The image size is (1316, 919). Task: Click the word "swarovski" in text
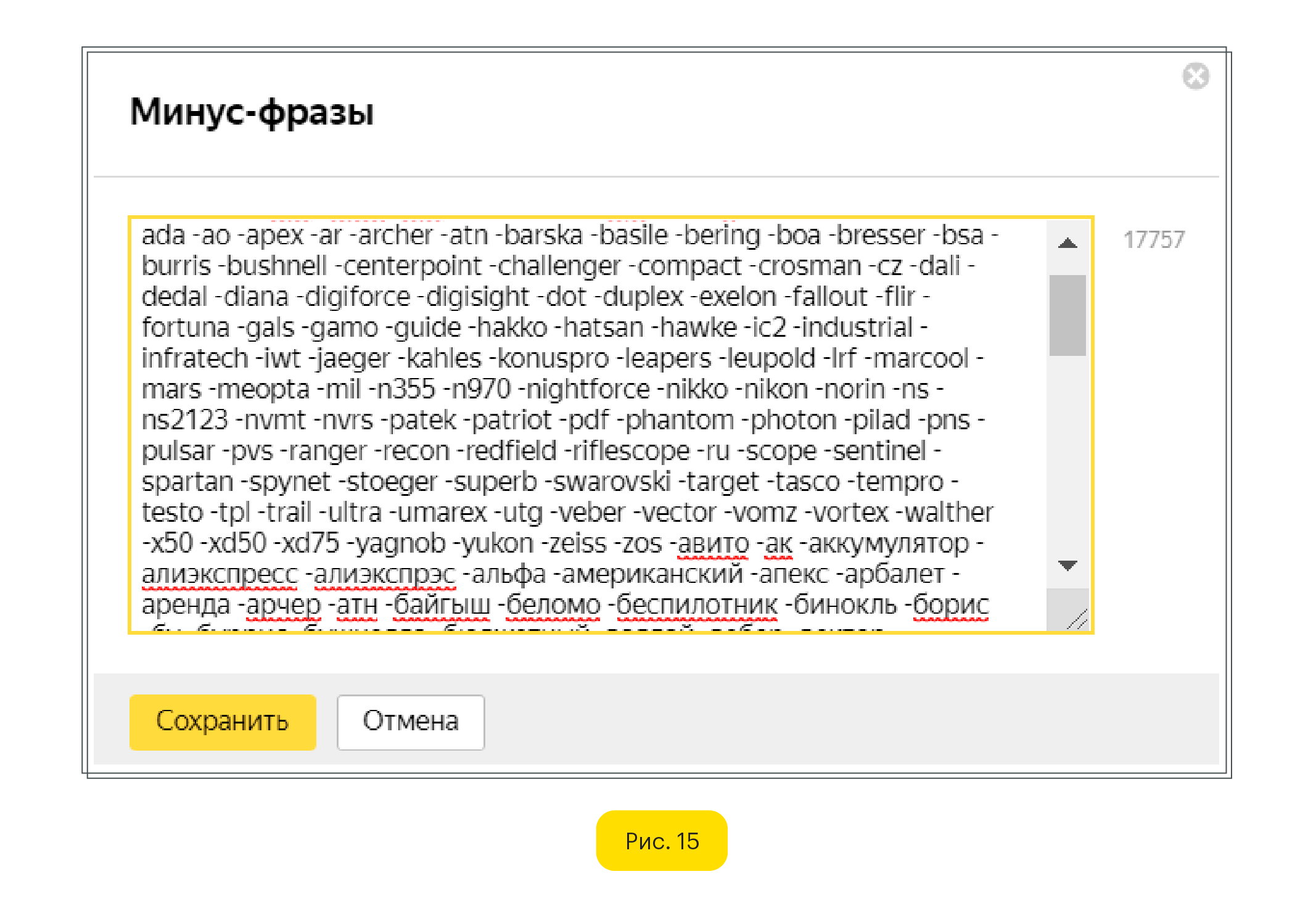click(612, 482)
